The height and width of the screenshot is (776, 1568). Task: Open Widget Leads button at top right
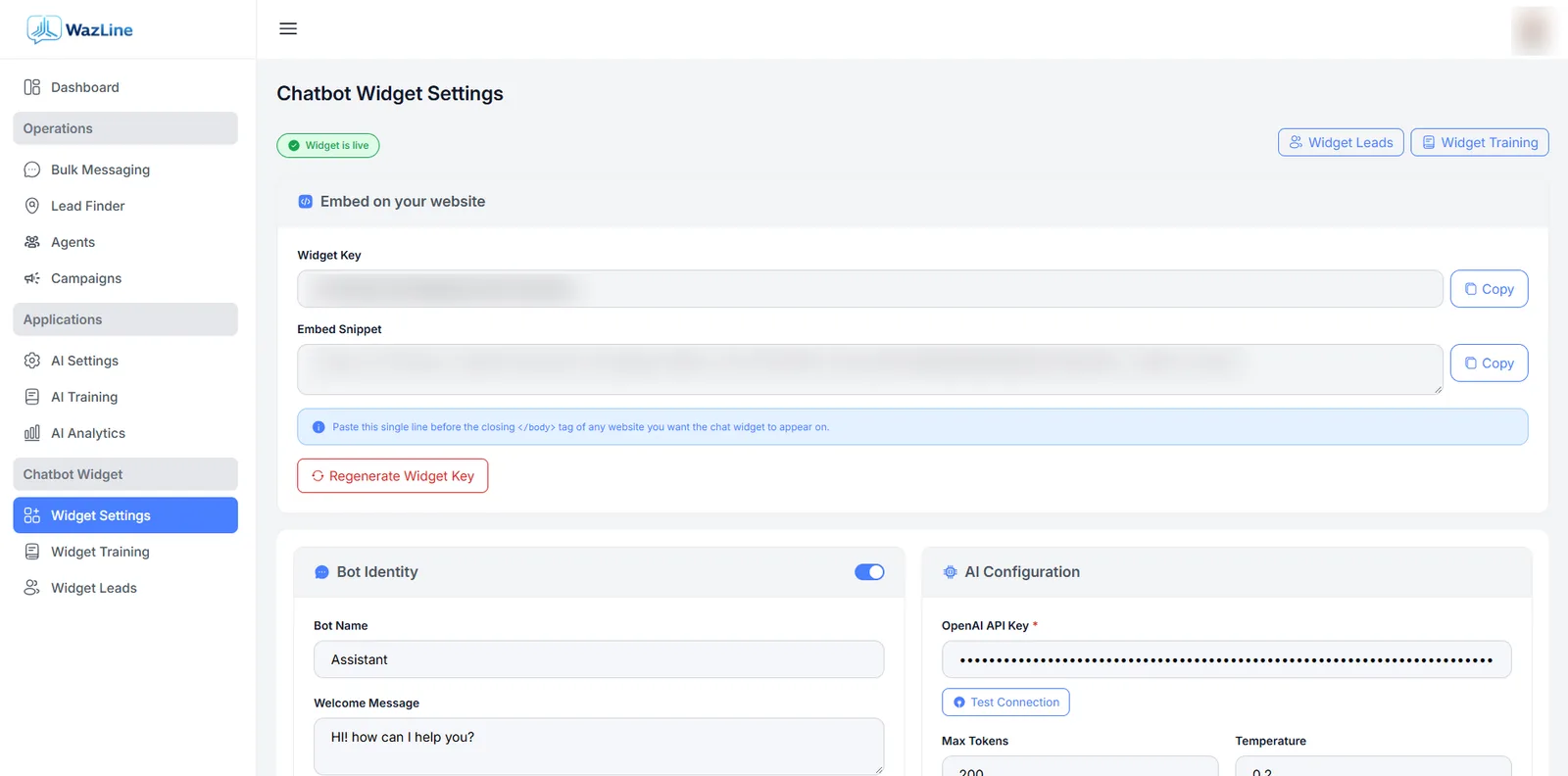tap(1341, 142)
